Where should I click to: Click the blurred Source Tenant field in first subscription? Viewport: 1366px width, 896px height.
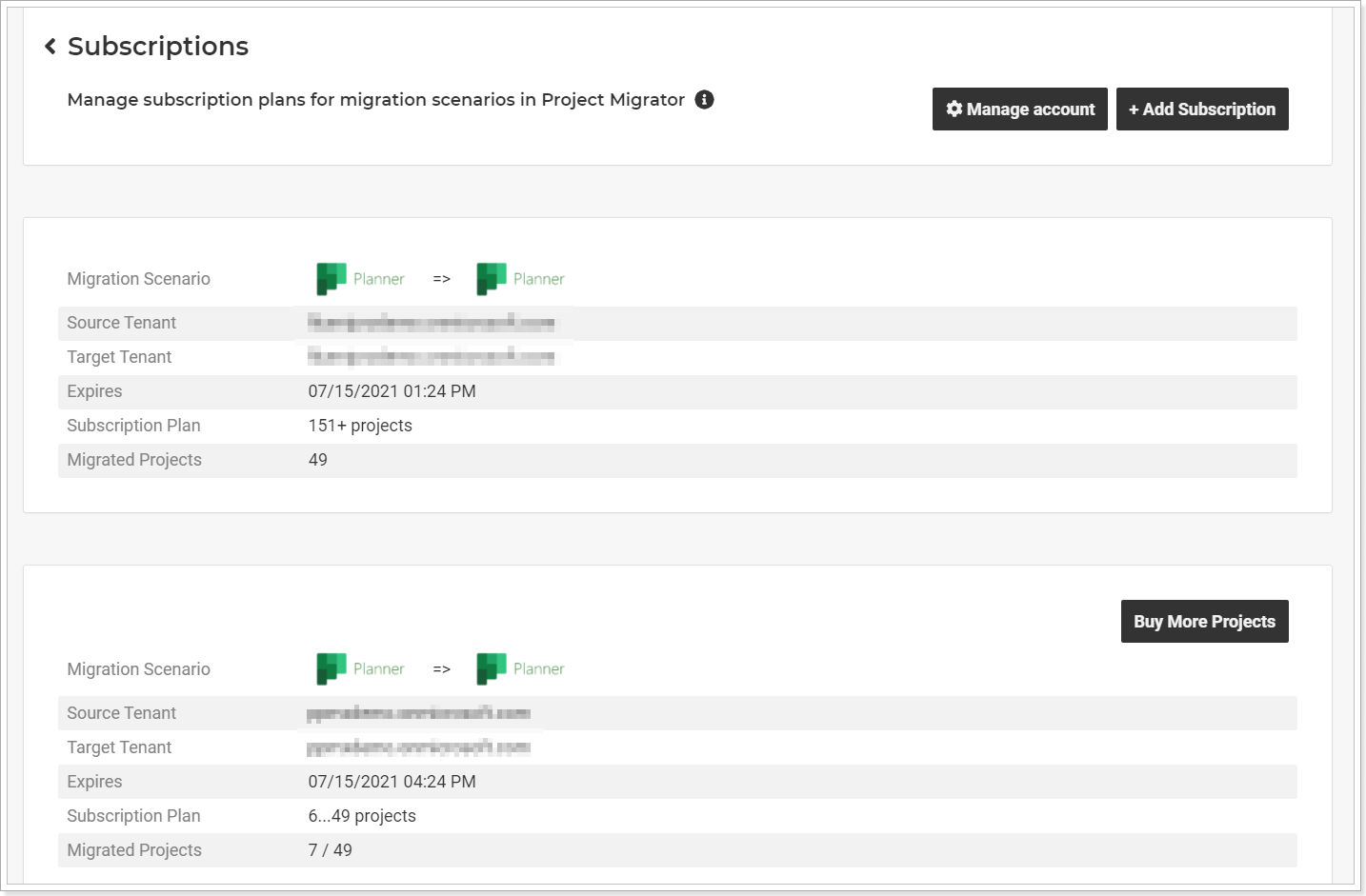point(429,323)
